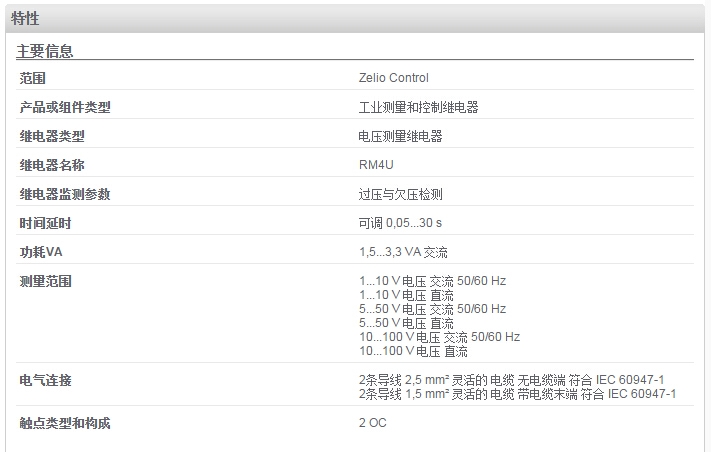Click the 产品或组件类型 label
Viewport: 711px width, 452px height.
[65, 107]
